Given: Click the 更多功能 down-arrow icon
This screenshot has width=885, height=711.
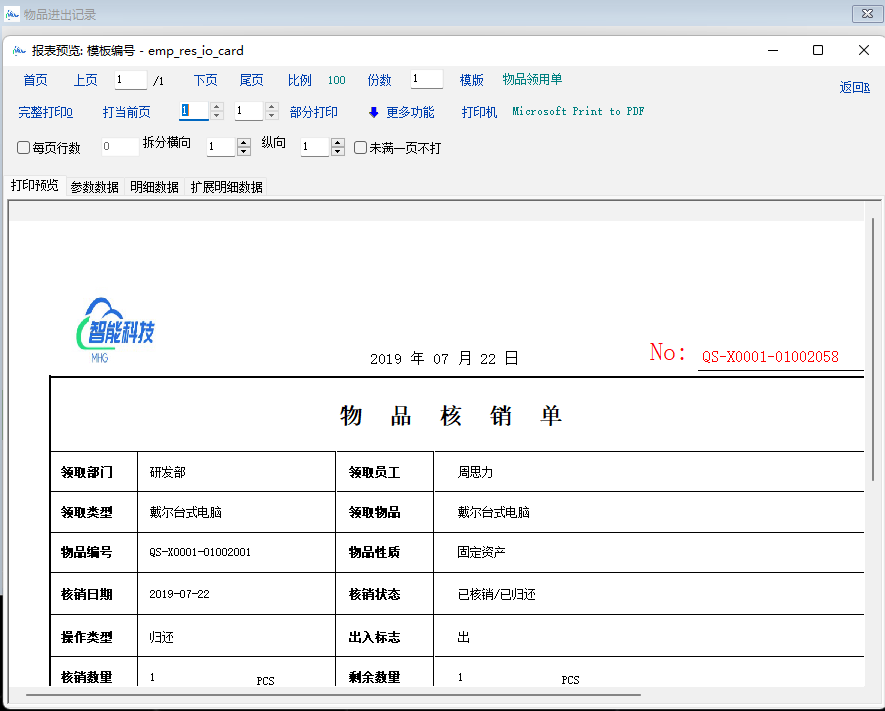Looking at the screenshot, I should (x=374, y=112).
